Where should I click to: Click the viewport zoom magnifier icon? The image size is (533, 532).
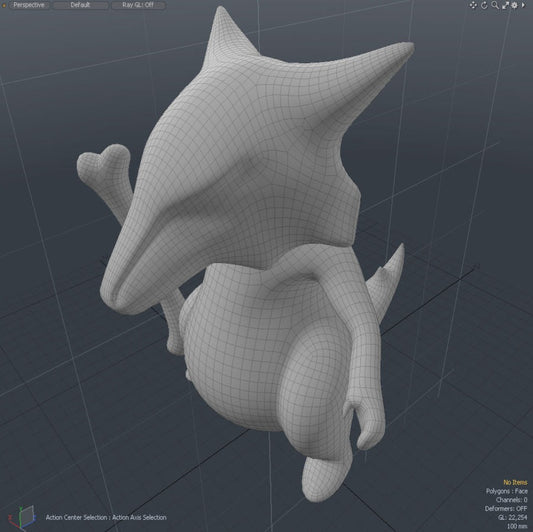(x=495, y=5)
